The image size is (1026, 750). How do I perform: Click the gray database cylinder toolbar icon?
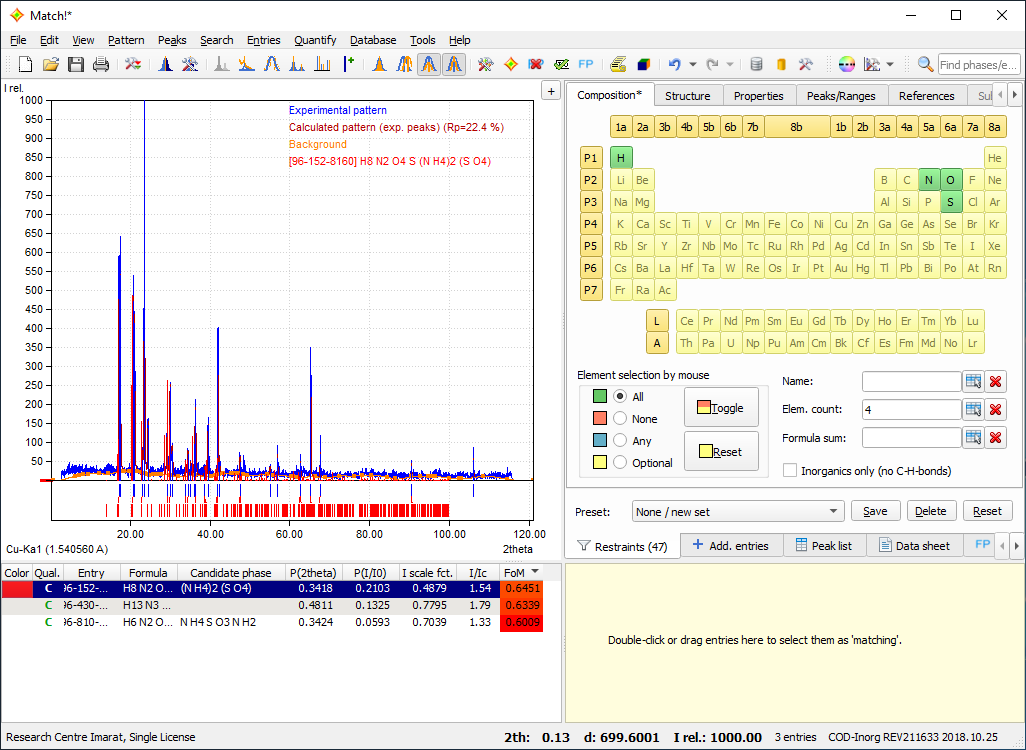click(756, 64)
